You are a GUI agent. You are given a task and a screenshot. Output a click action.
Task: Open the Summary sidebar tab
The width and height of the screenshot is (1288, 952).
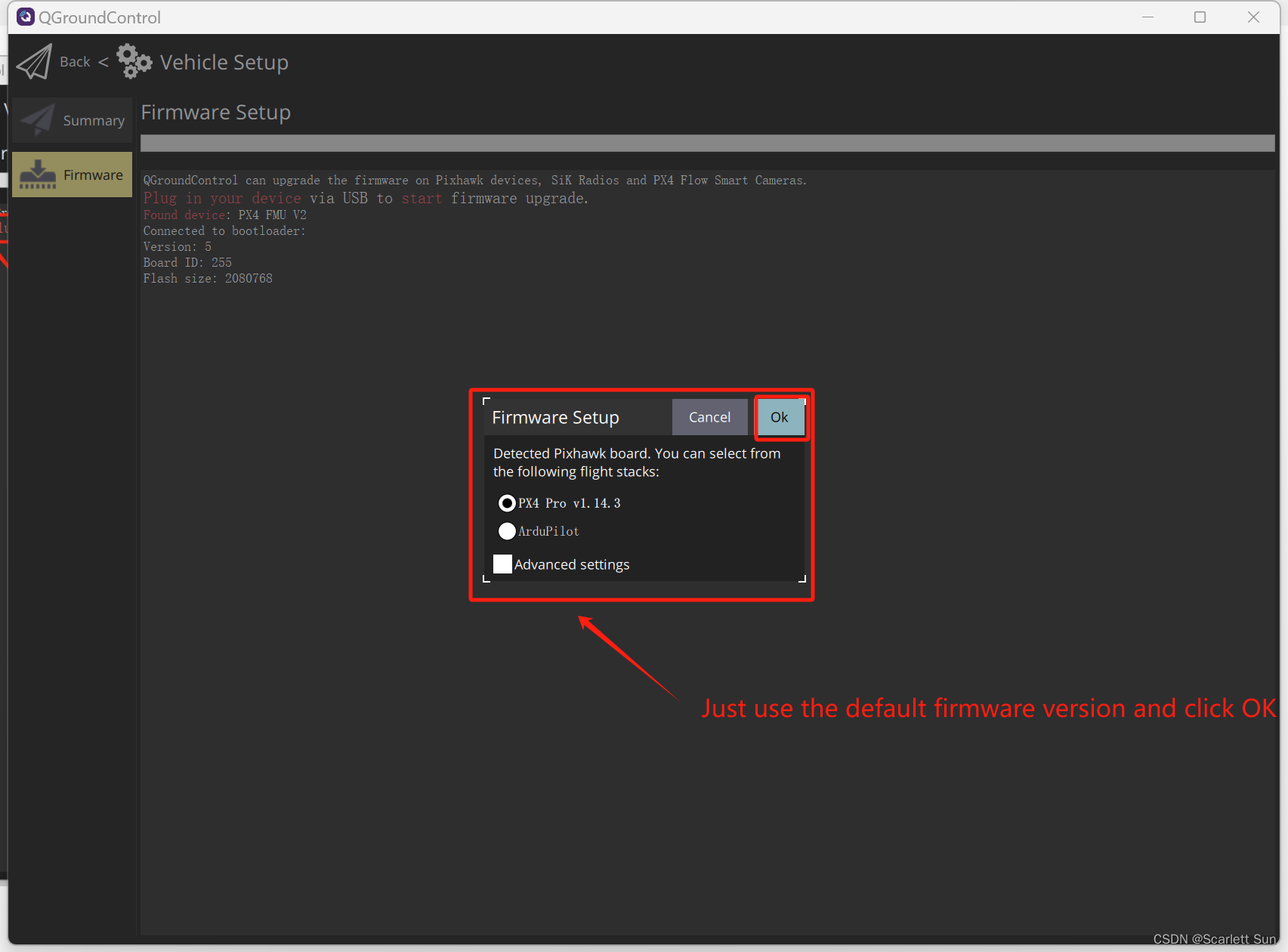tap(72, 120)
